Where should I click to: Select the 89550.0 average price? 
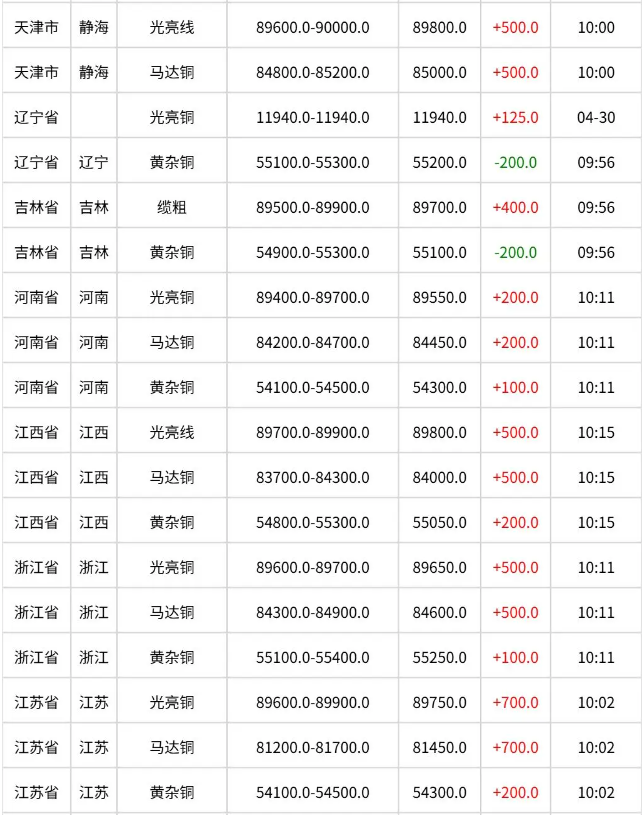coord(439,298)
